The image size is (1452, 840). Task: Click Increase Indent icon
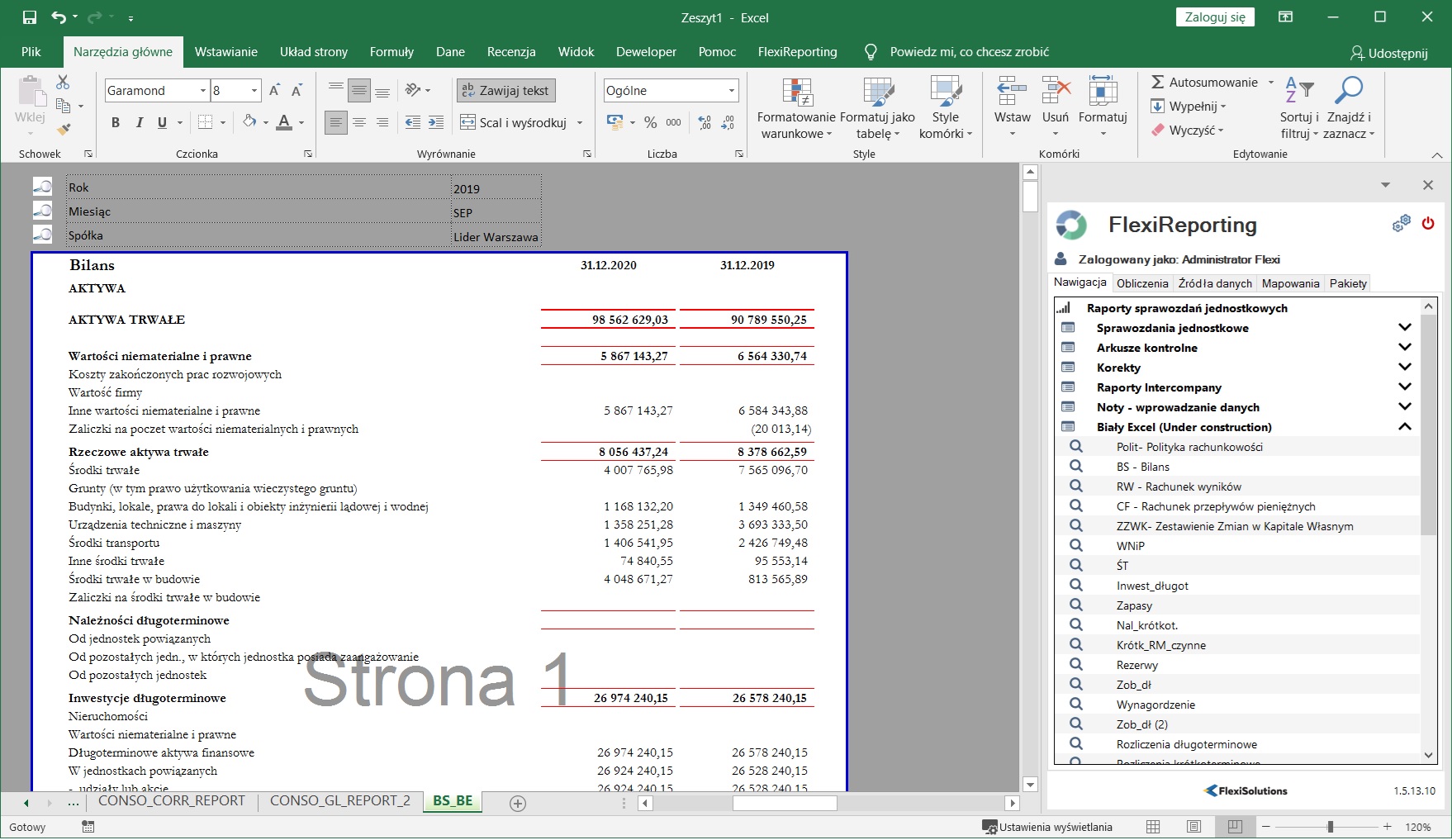[436, 123]
